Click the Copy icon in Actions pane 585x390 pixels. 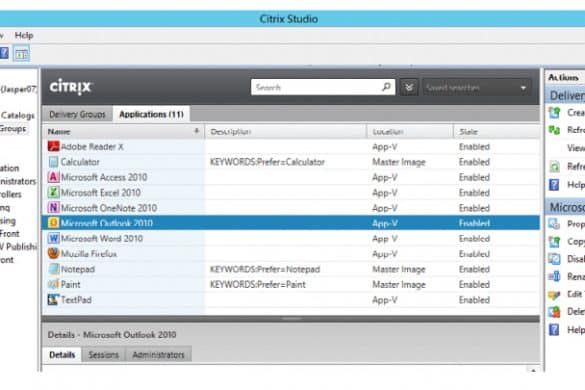[x=554, y=241]
